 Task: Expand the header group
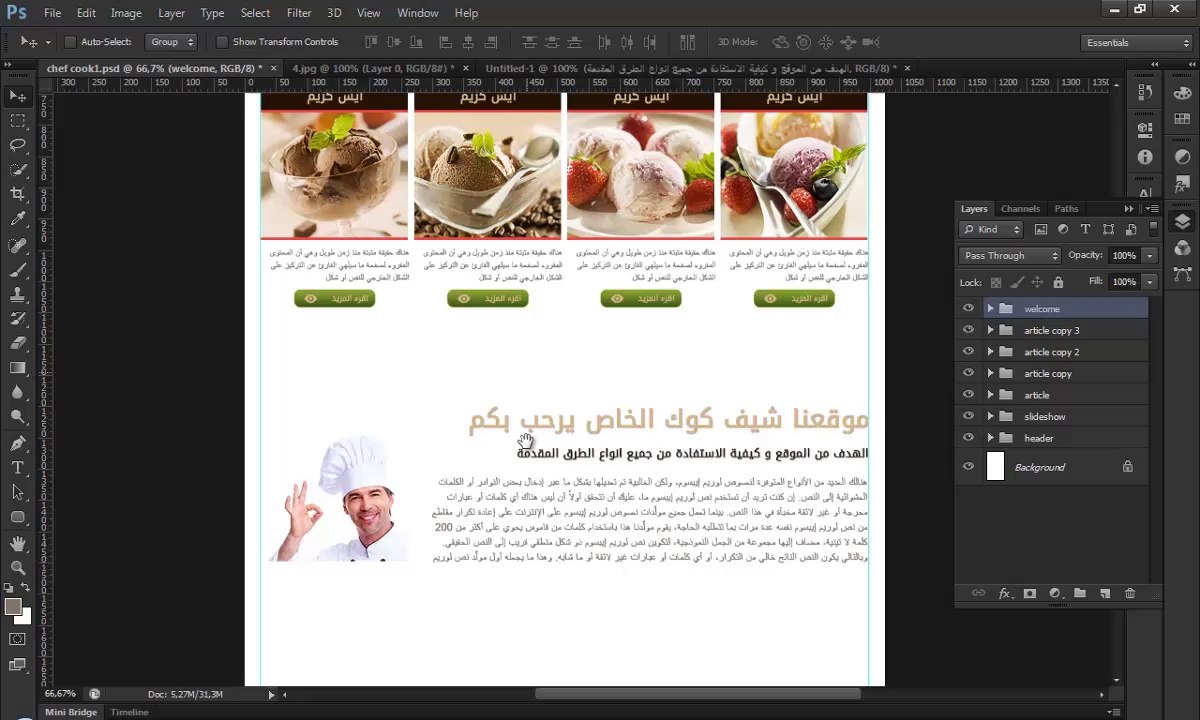990,438
